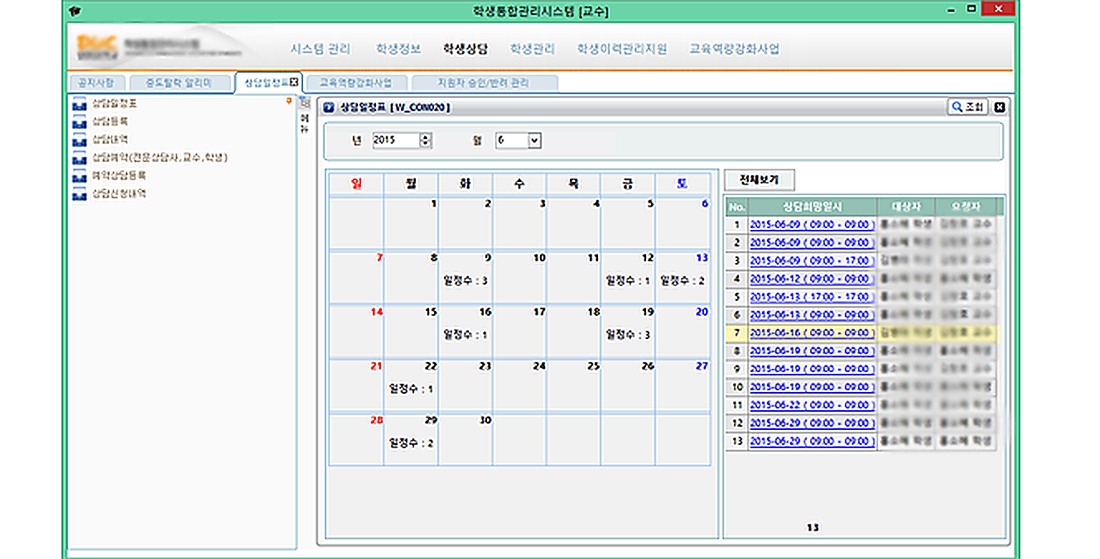Click the orange pin icon on sidebar panel

[x=288, y=102]
